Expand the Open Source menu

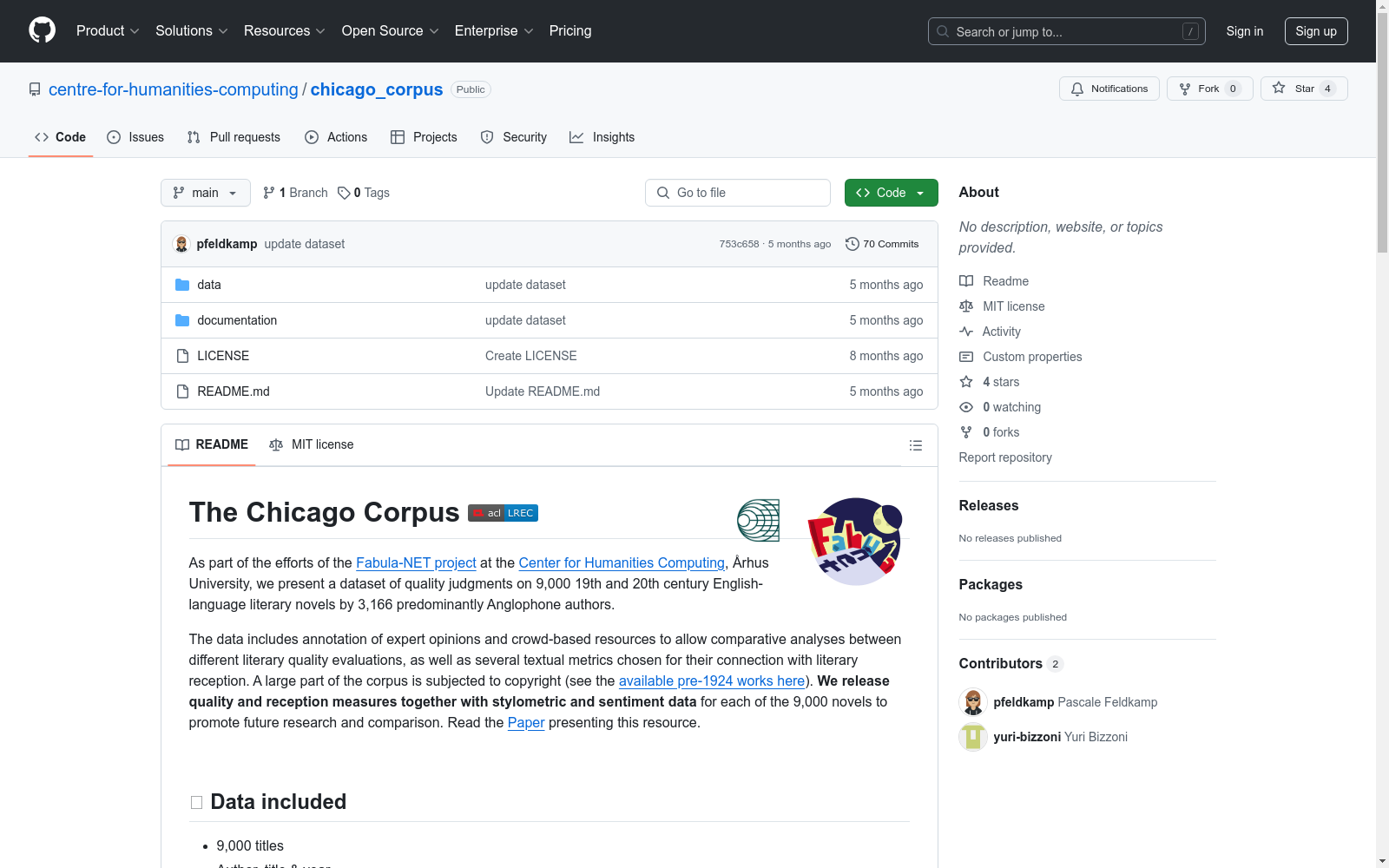[391, 31]
